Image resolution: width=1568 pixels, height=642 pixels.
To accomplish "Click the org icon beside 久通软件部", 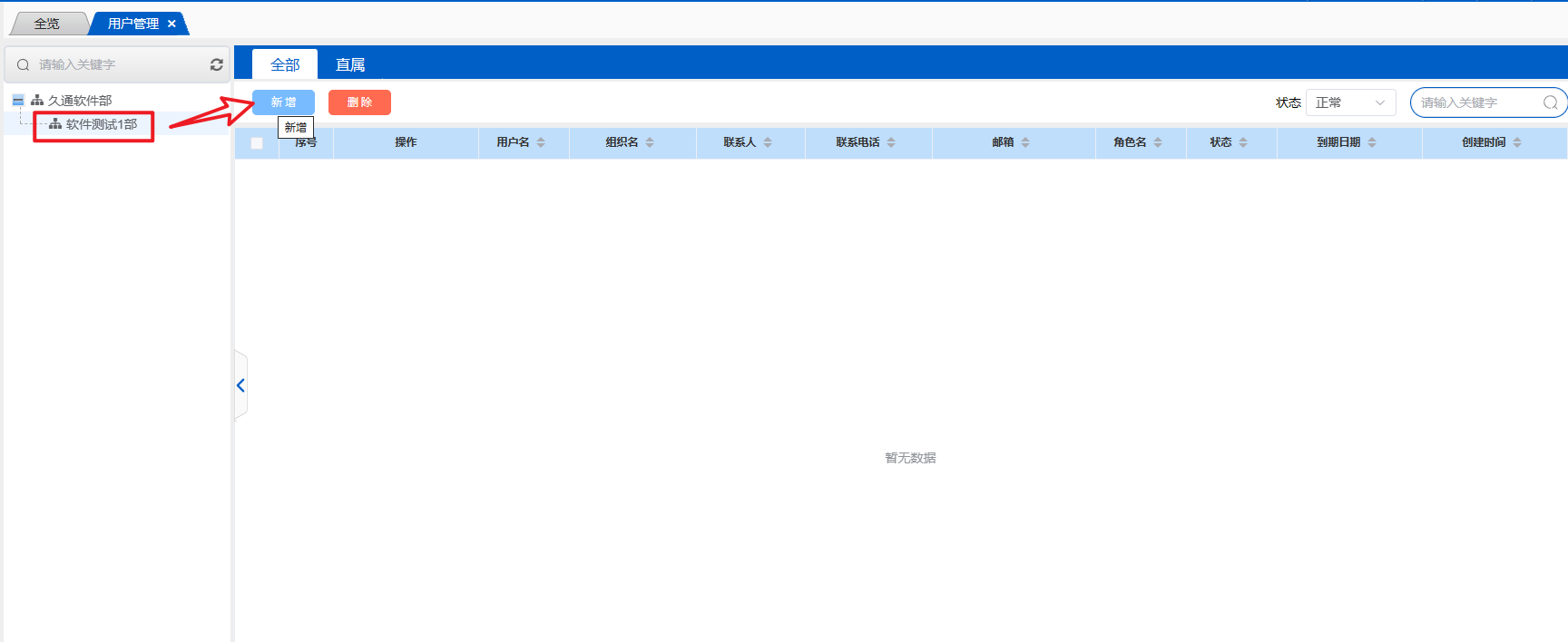I will pos(37,100).
